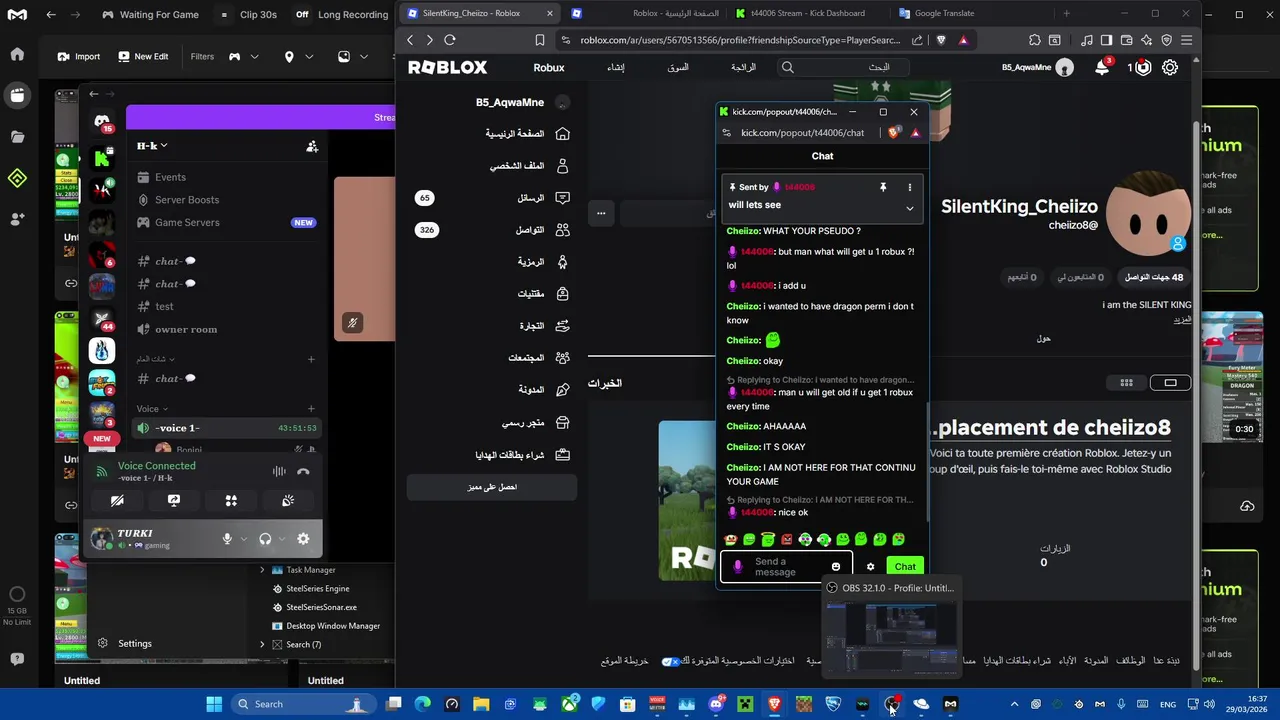The image size is (1280, 720).
Task: Expand the H-k server name dropdown in Discord
Action: click(x=153, y=146)
